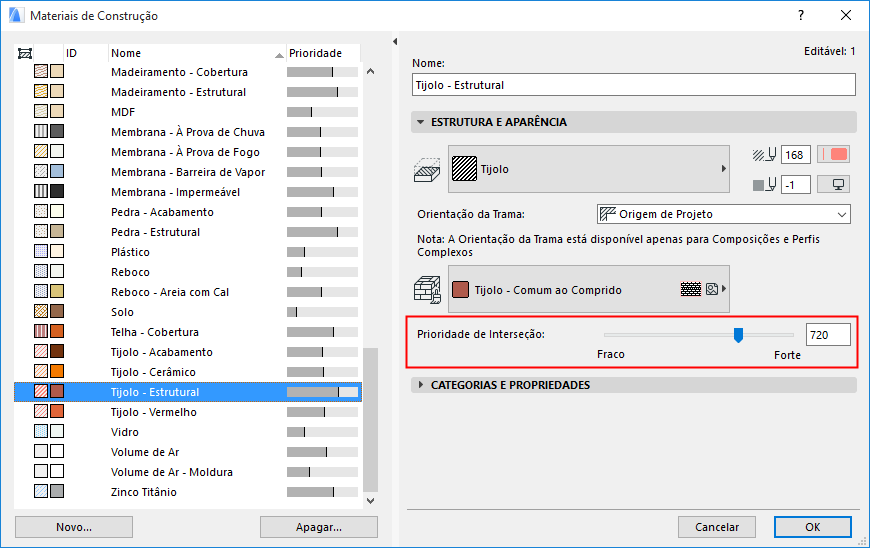Click the list vertical scrollbar thumb

coord(371,420)
